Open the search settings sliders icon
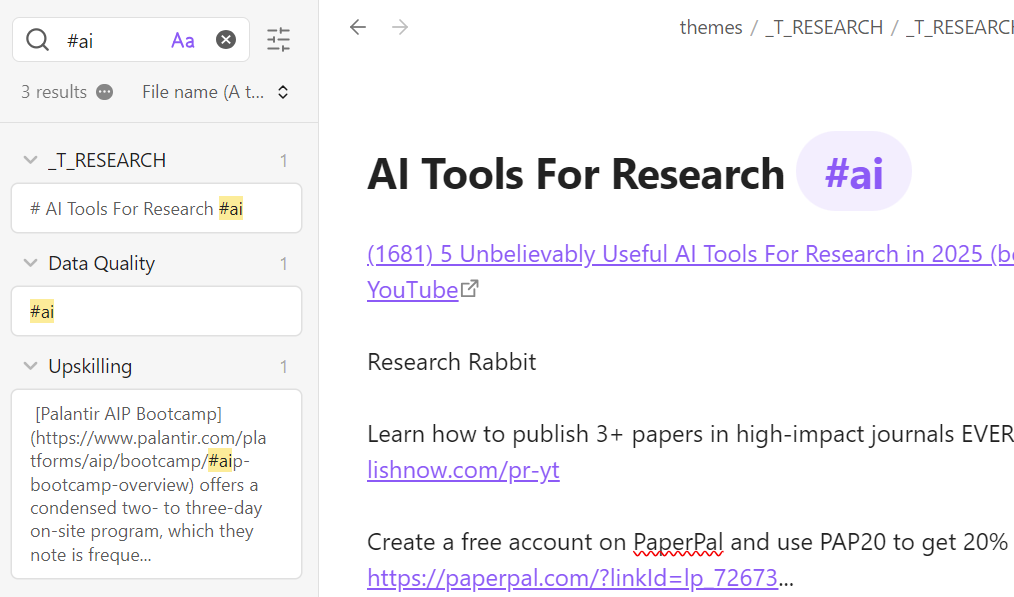 (278, 40)
